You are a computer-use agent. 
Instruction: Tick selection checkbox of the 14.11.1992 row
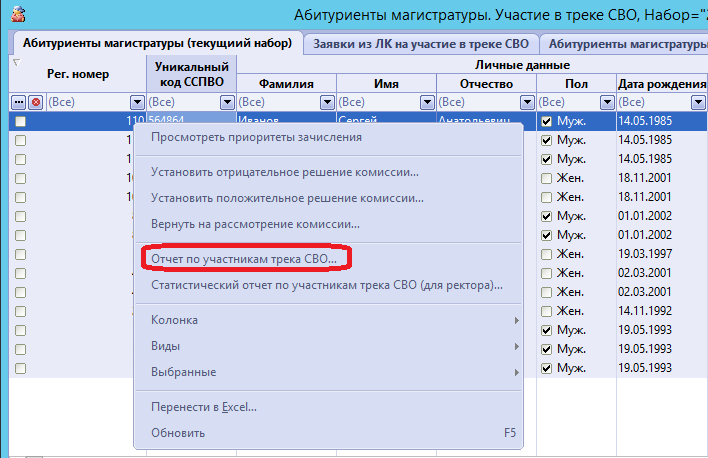click(x=20, y=311)
